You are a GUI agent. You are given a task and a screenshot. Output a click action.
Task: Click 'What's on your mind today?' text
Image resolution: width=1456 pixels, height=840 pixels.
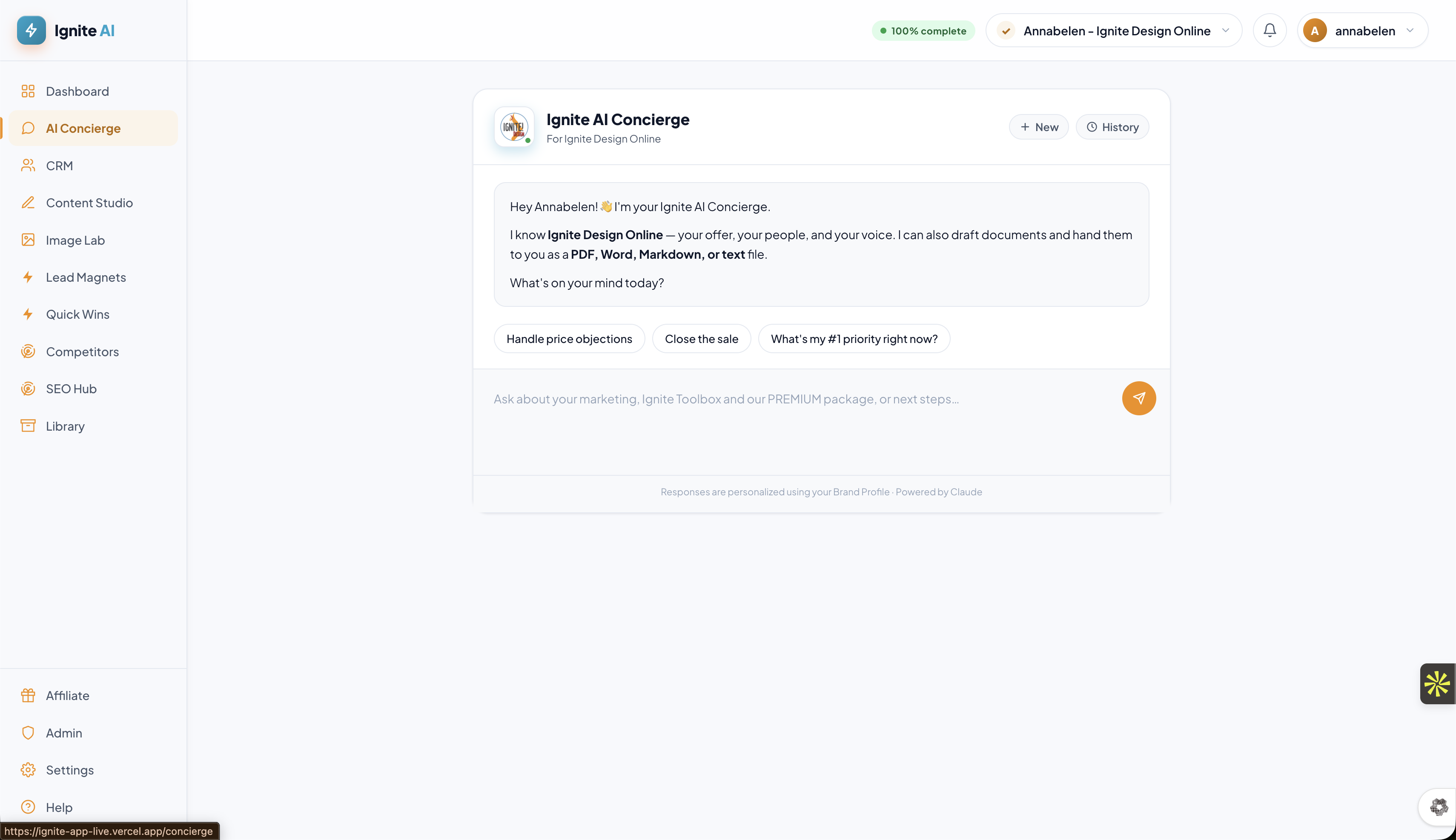coord(587,283)
